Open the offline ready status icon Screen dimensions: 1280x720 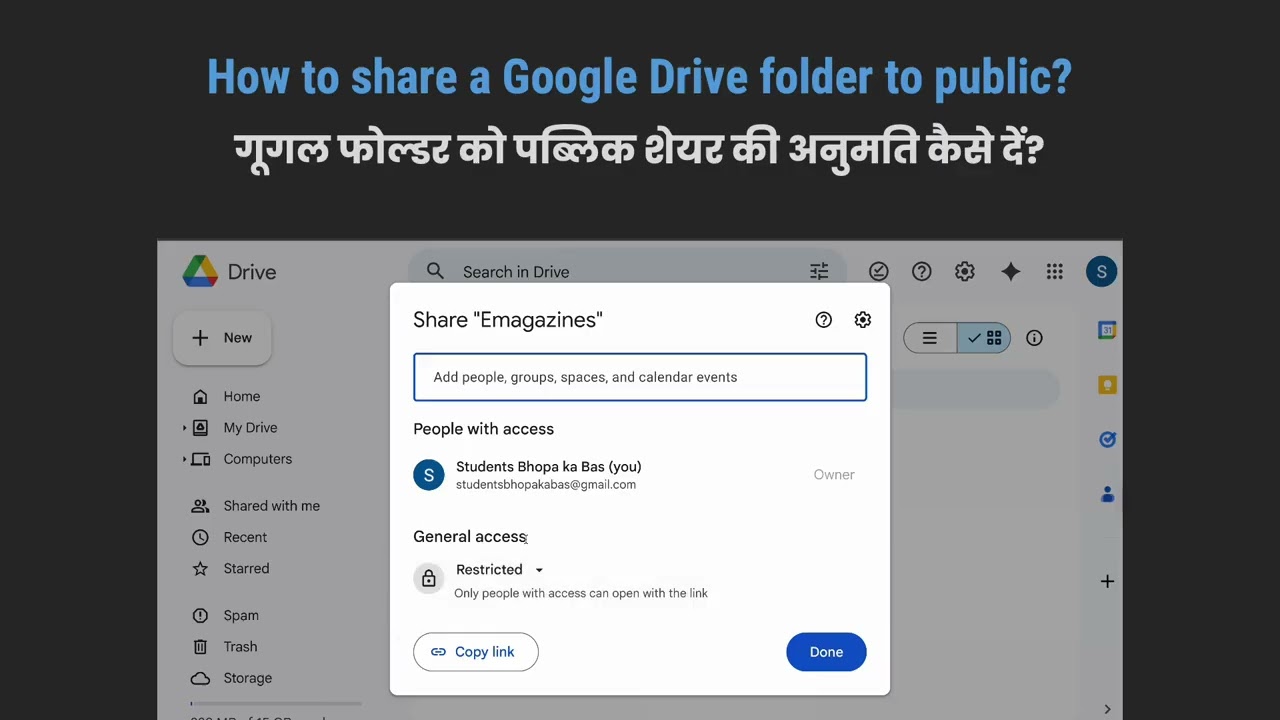point(878,271)
